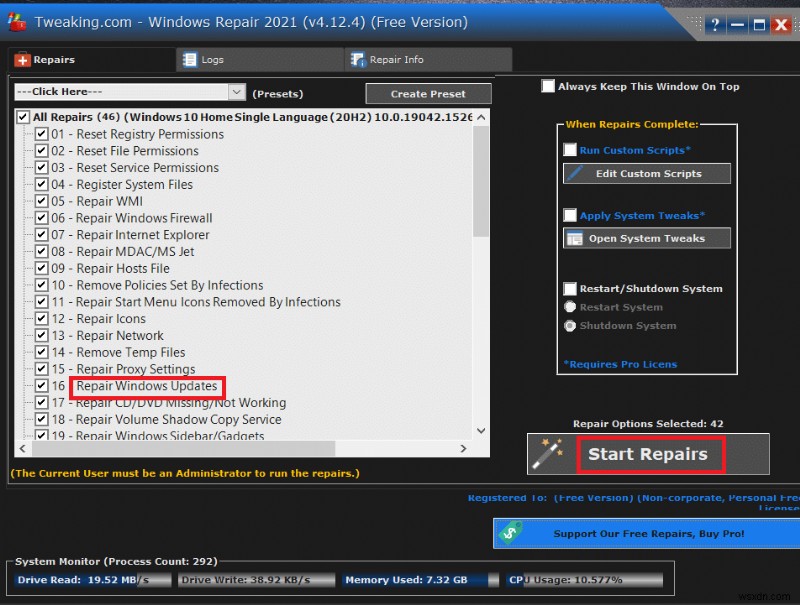Click the red plus icon on Repairs tab
The image size is (800, 605).
21,59
